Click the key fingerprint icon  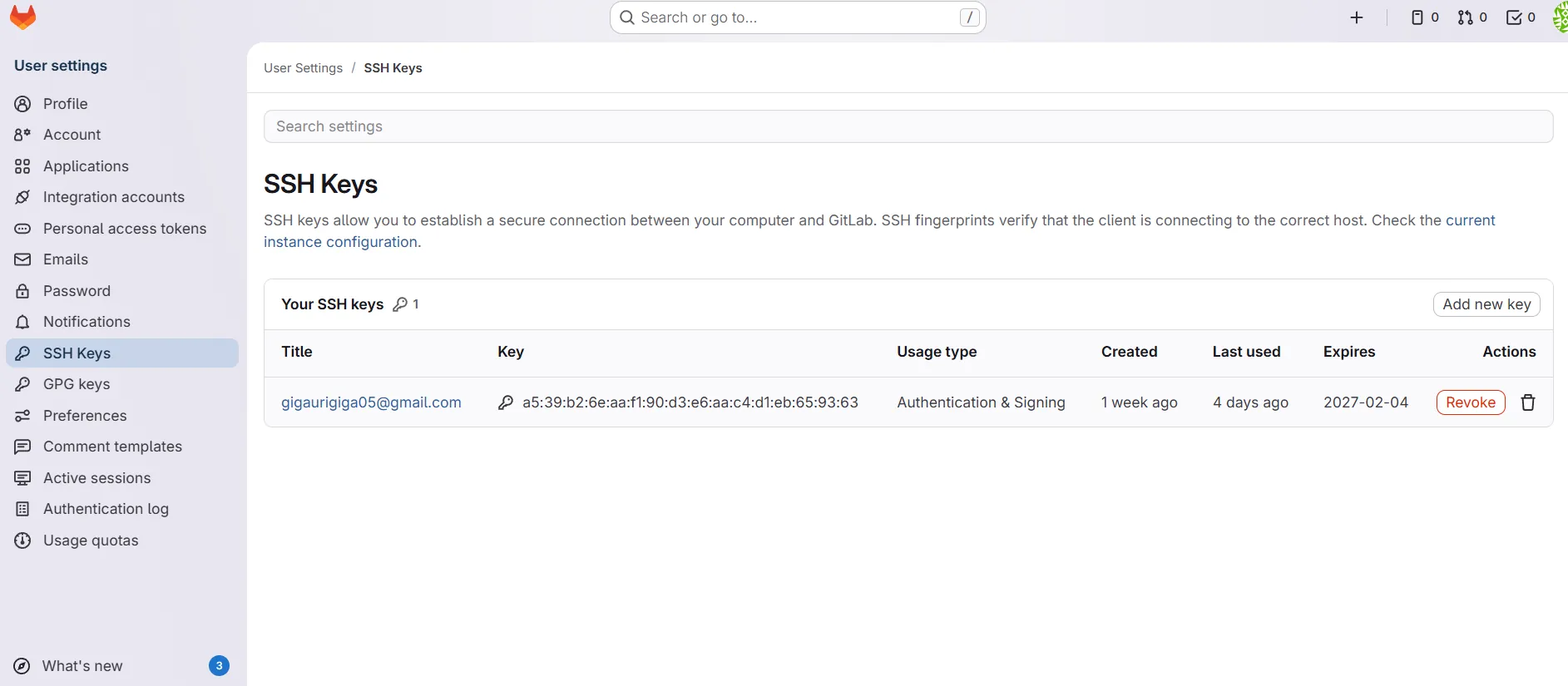(x=506, y=402)
